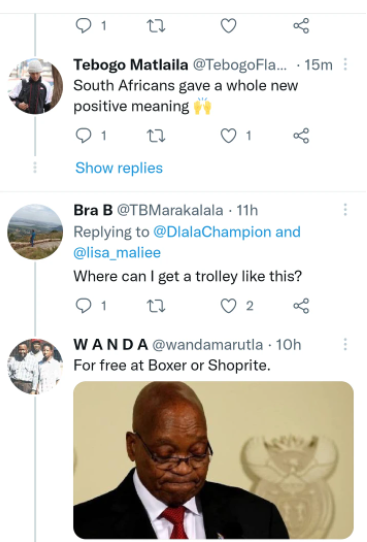Reply to Bra B's trolley tweet
Viewport: 367px width, 542px height.
pos(83,306)
